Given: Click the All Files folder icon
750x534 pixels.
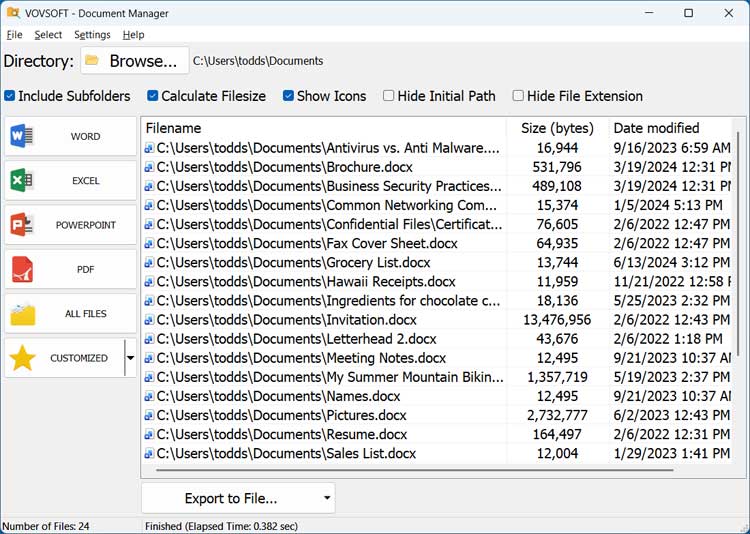Looking at the screenshot, I should click(22, 314).
